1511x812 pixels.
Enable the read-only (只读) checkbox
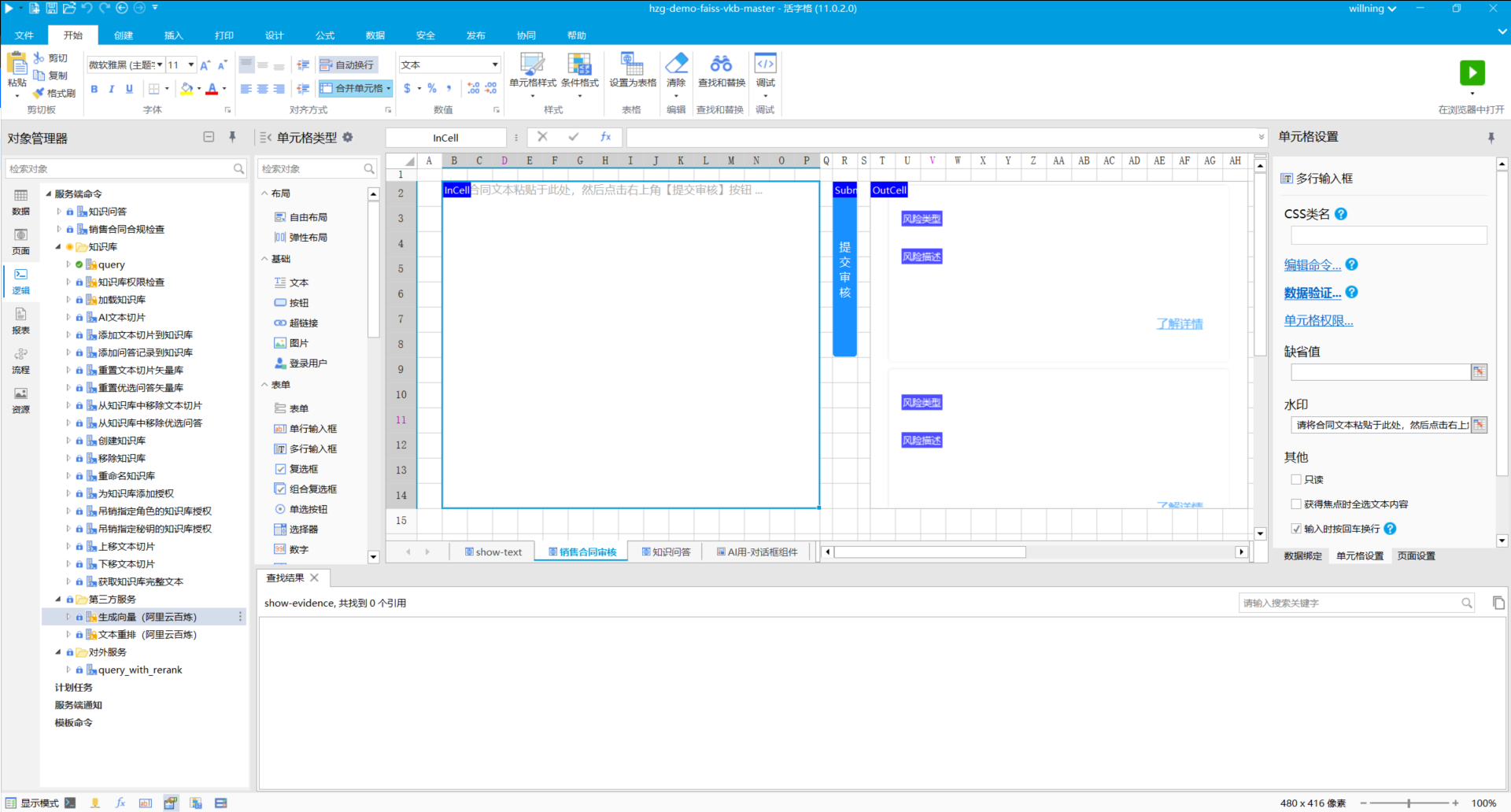point(1296,479)
